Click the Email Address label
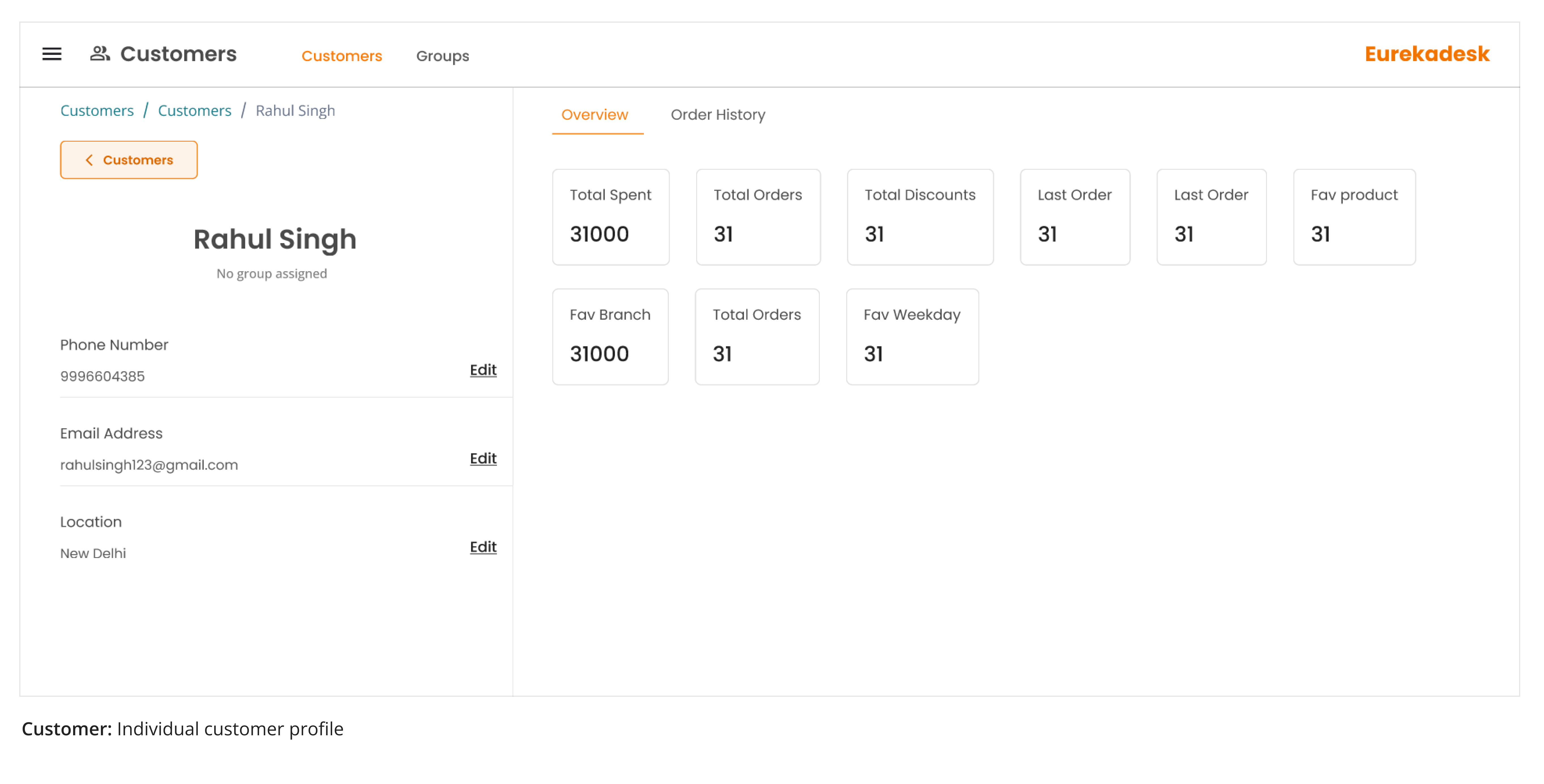Screen dimensions: 1544x784 [x=111, y=434]
